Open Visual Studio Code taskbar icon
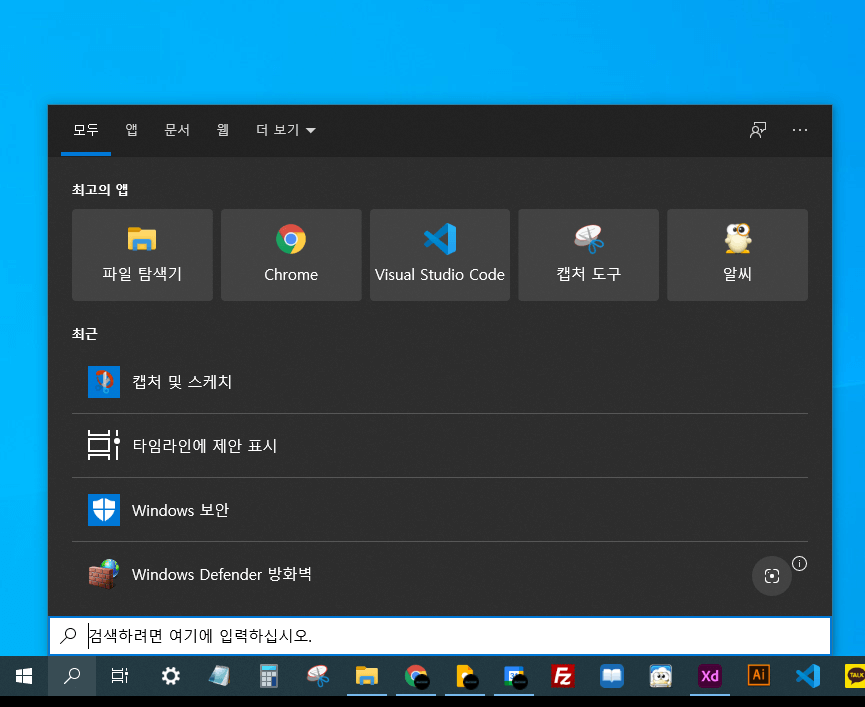Image resolution: width=865 pixels, height=707 pixels. click(x=808, y=676)
